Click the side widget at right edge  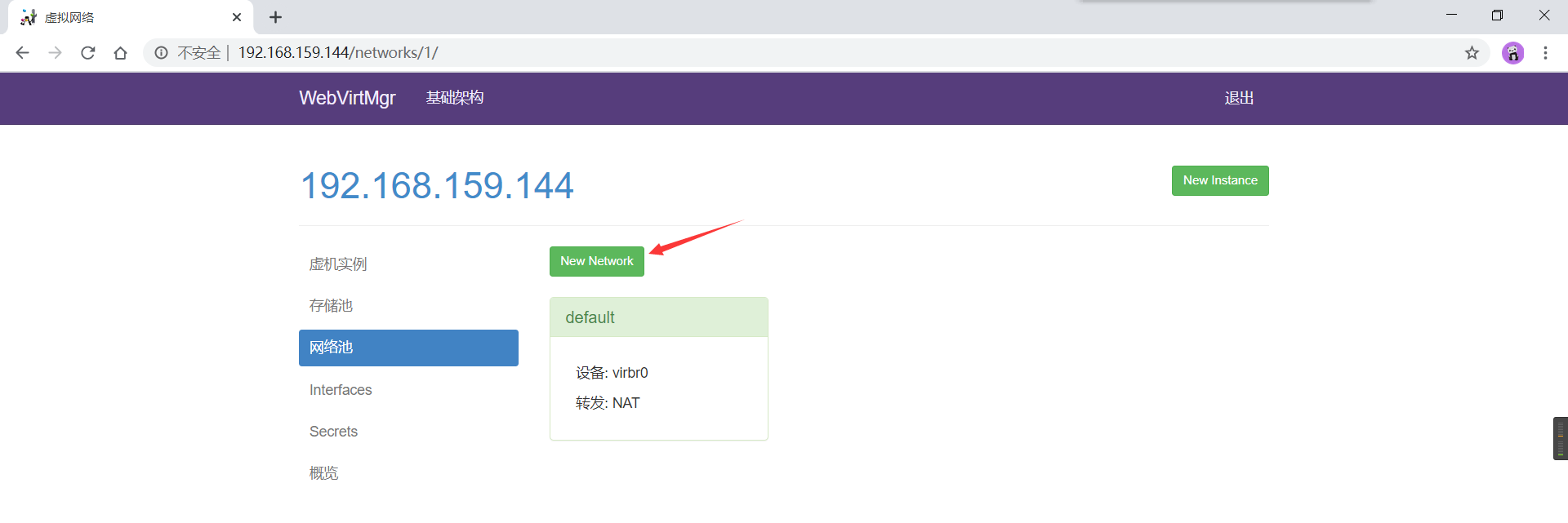(x=1561, y=439)
